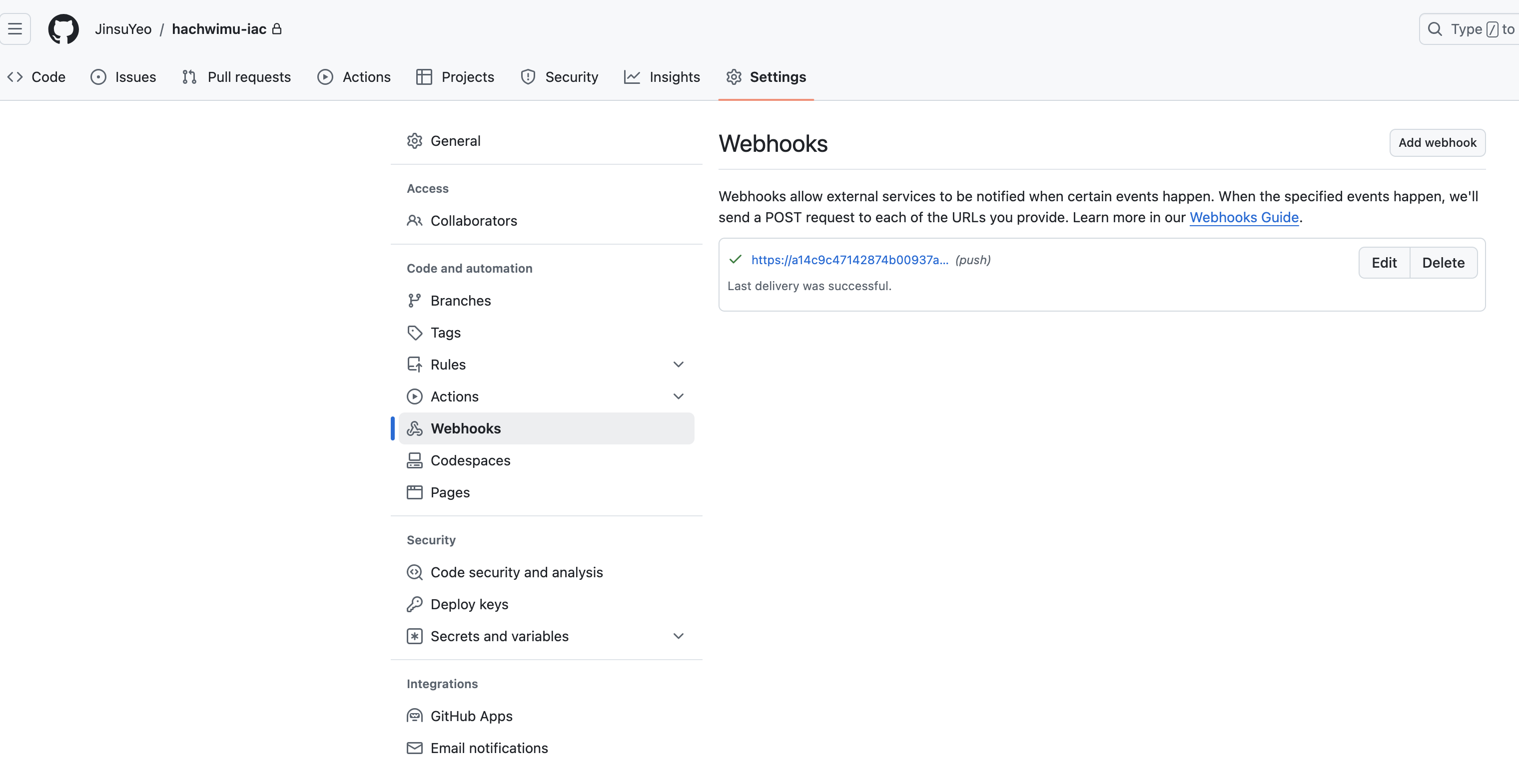Open Codespaces settings
1519x784 pixels.
click(x=546, y=460)
